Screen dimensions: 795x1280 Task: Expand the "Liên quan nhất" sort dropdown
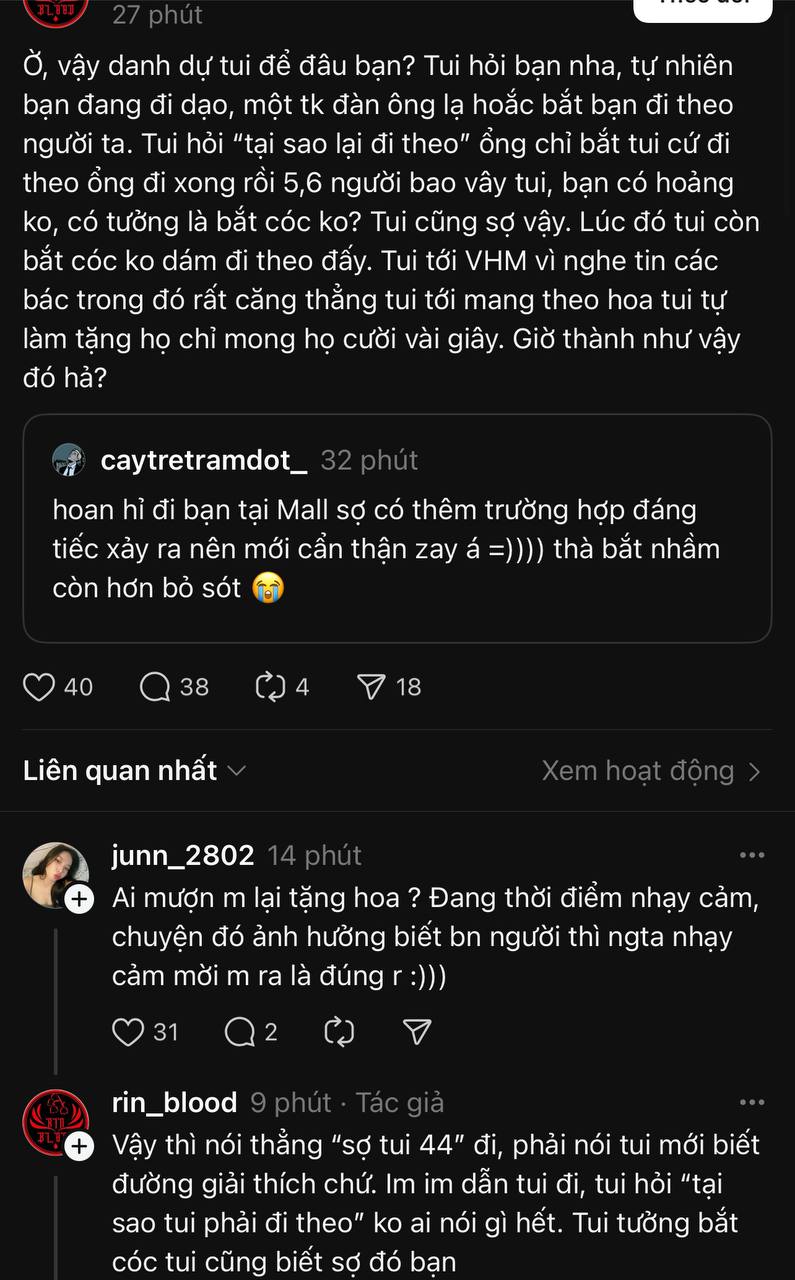(134, 771)
